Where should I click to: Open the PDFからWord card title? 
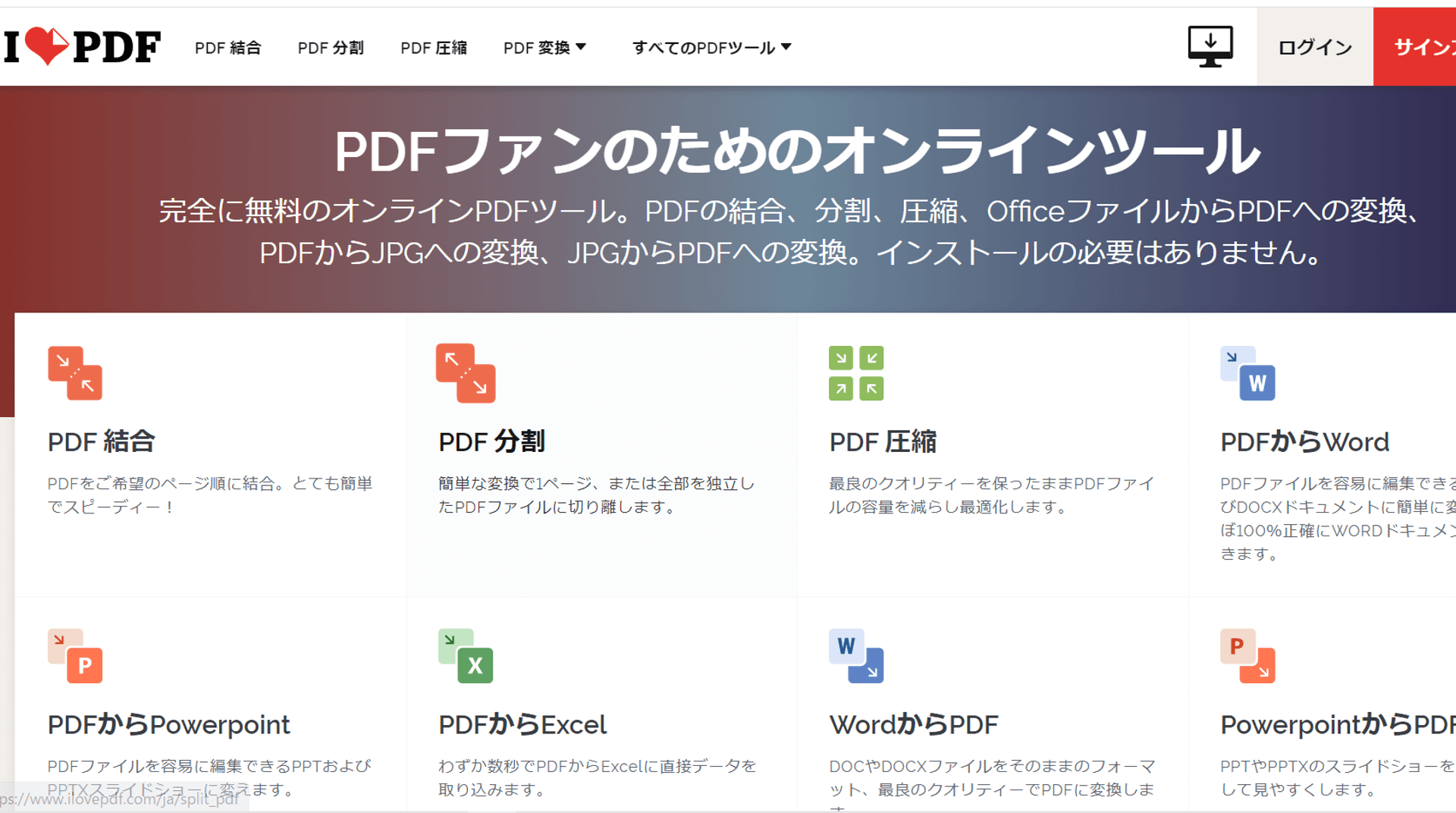1304,441
